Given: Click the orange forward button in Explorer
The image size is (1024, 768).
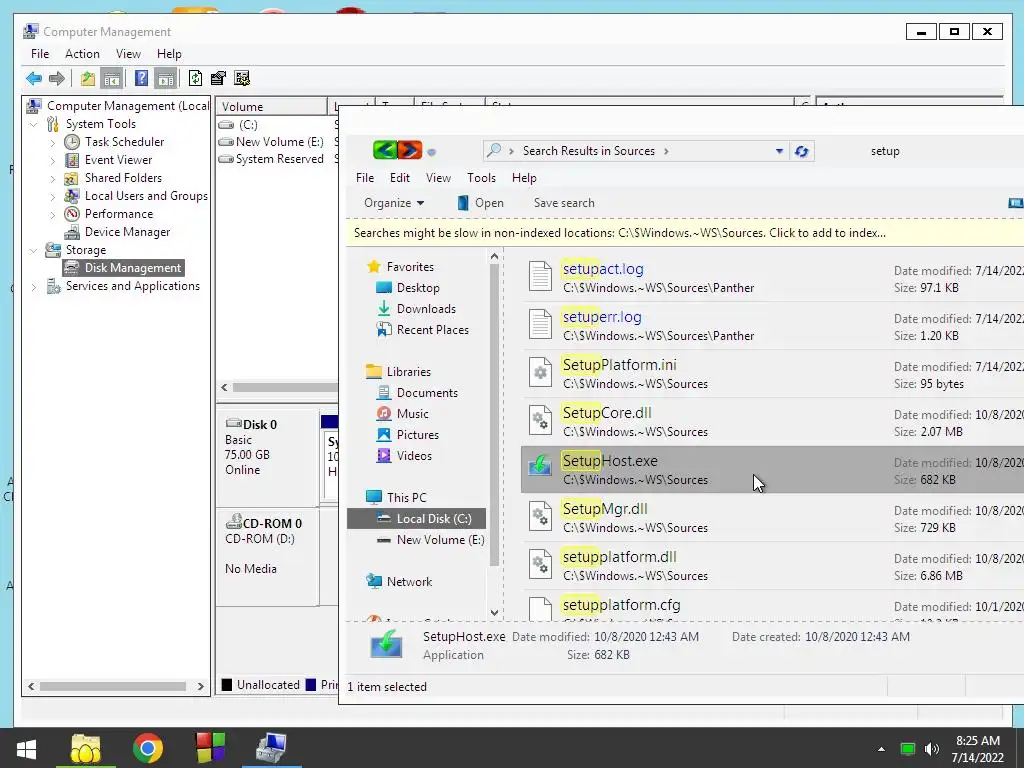Looking at the screenshot, I should click(x=409, y=151).
